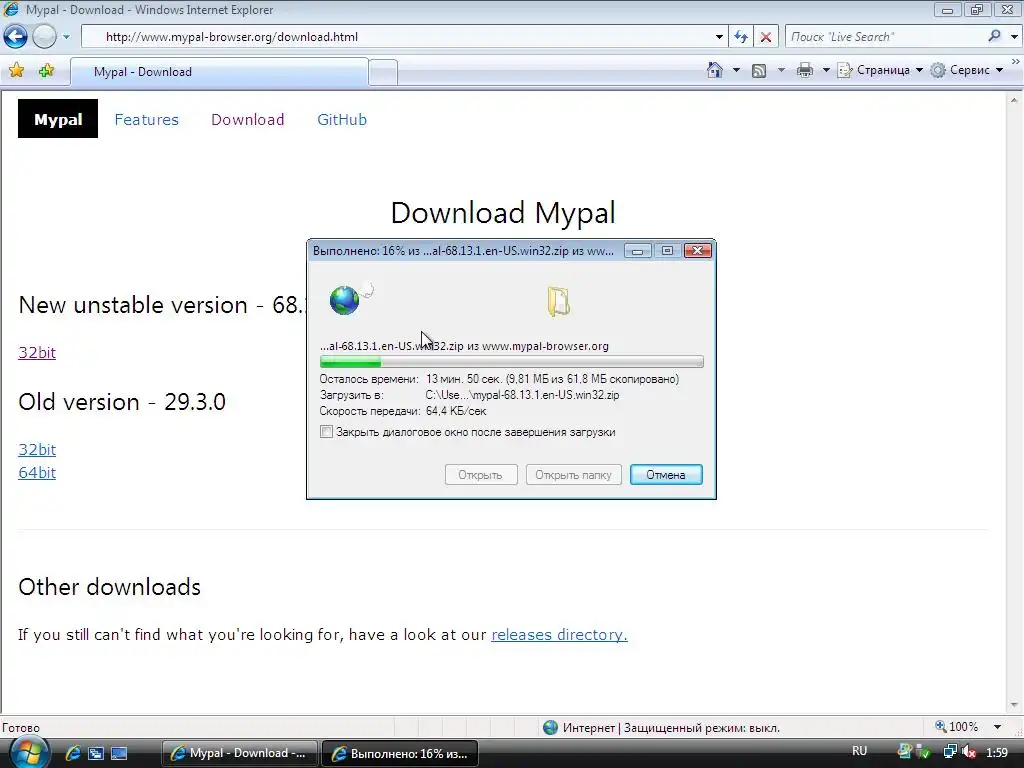Open the Features page link
The width and height of the screenshot is (1024, 768).
pos(146,120)
